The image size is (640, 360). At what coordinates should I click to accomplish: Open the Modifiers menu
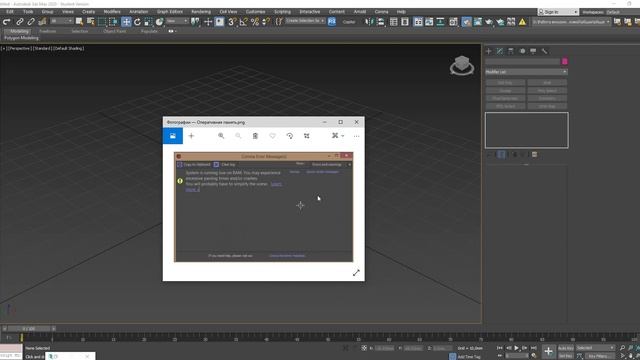tap(112, 11)
